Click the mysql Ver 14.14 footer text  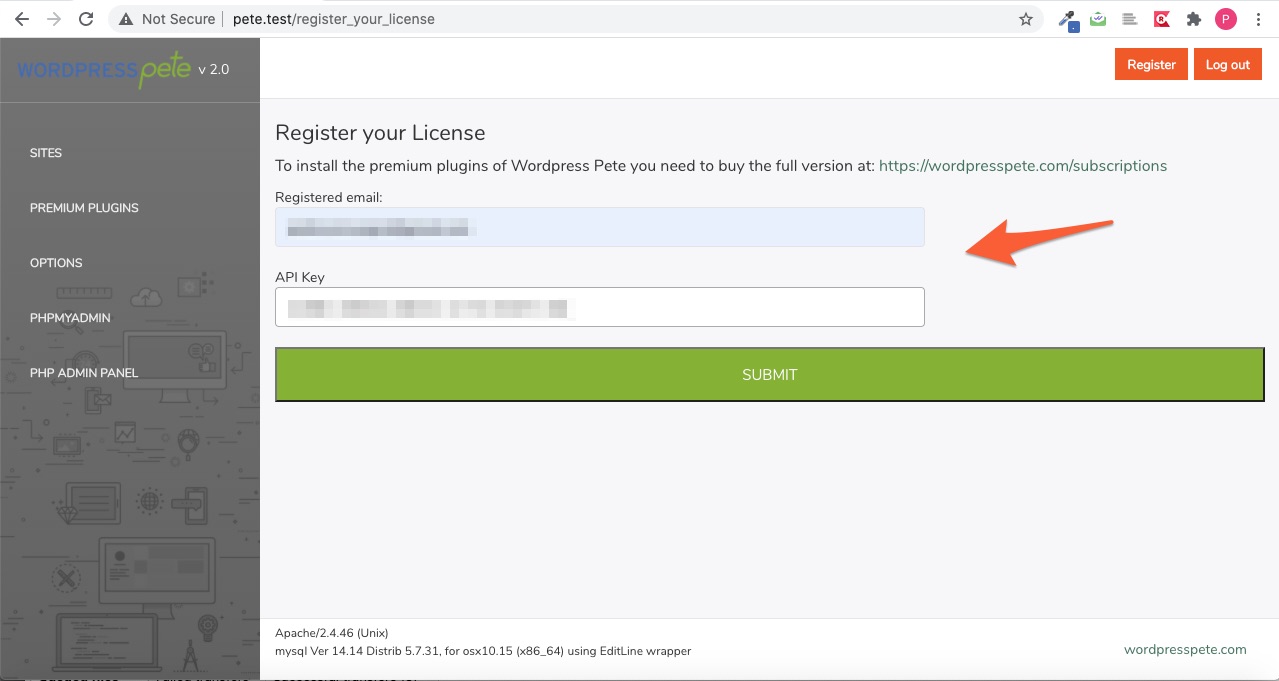(x=483, y=651)
